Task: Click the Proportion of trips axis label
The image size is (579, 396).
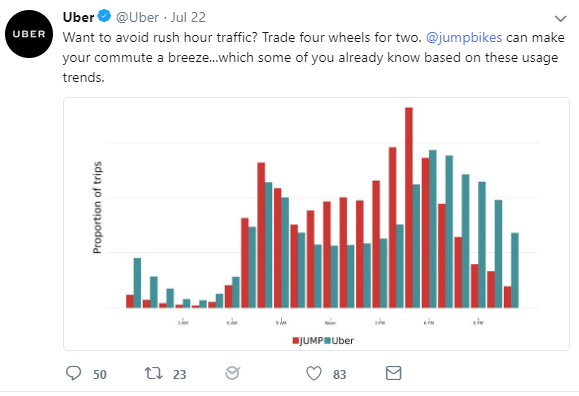Action: tap(97, 208)
